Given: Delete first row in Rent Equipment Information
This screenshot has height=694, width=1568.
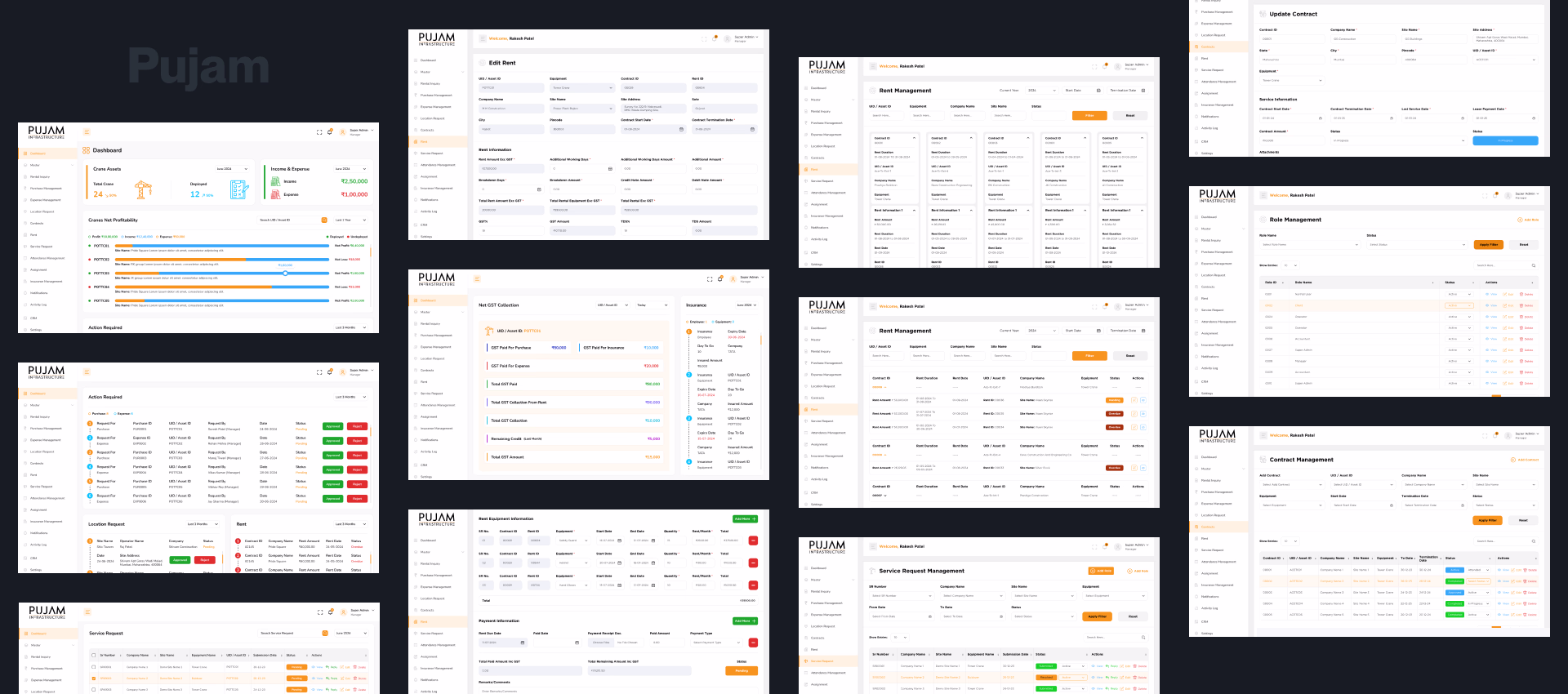Looking at the screenshot, I should point(753,541).
